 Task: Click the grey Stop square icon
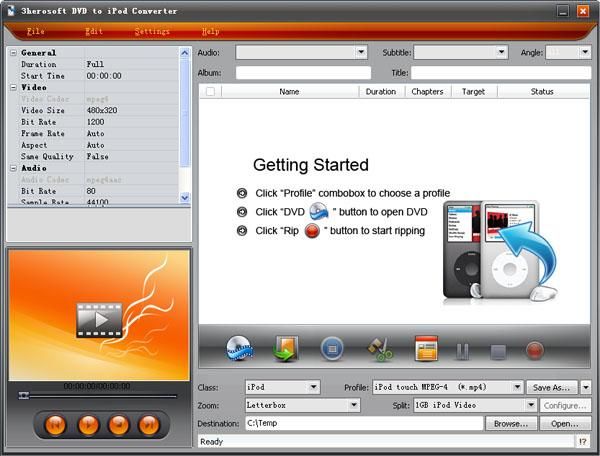coord(498,352)
